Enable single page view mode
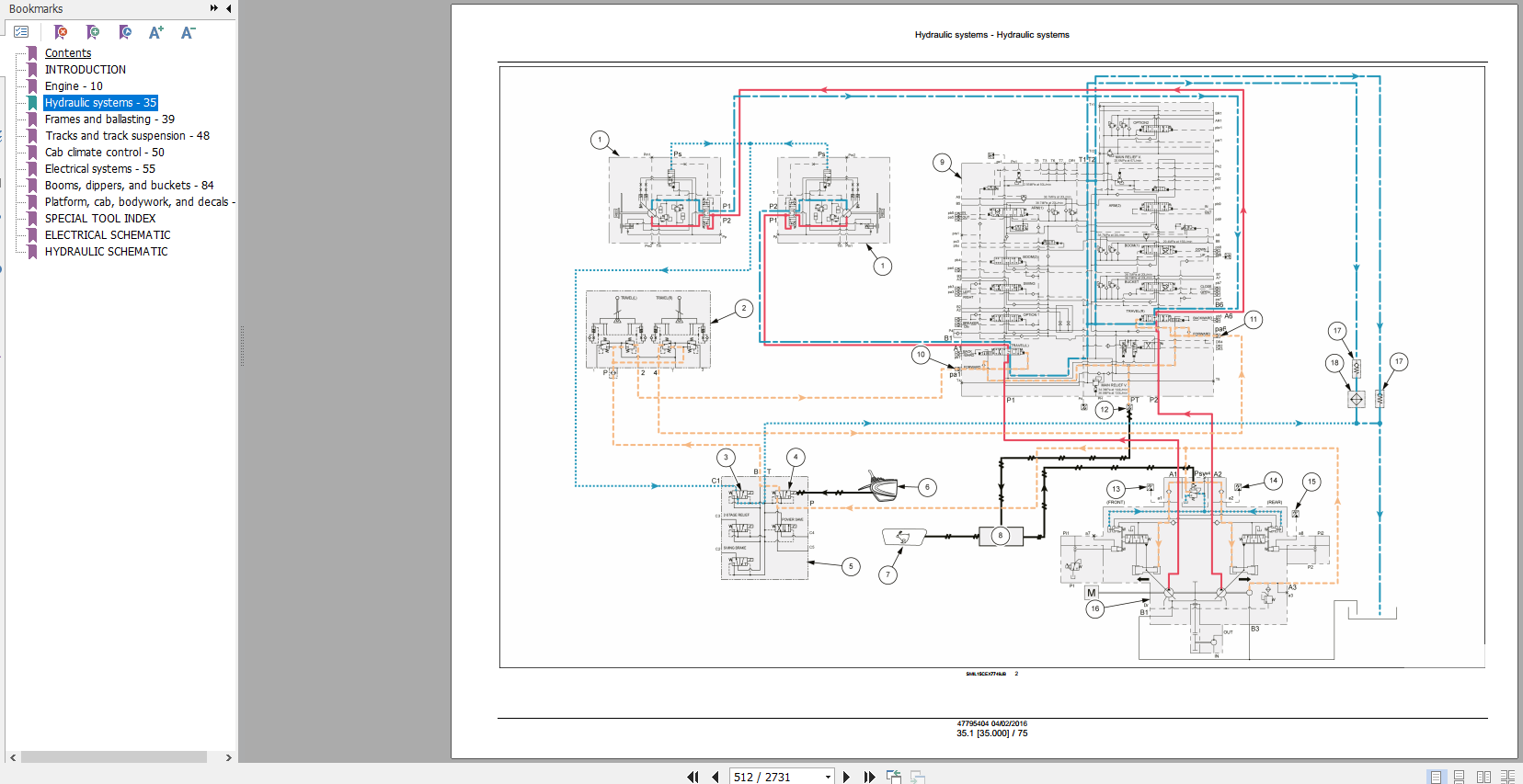 [1436, 777]
